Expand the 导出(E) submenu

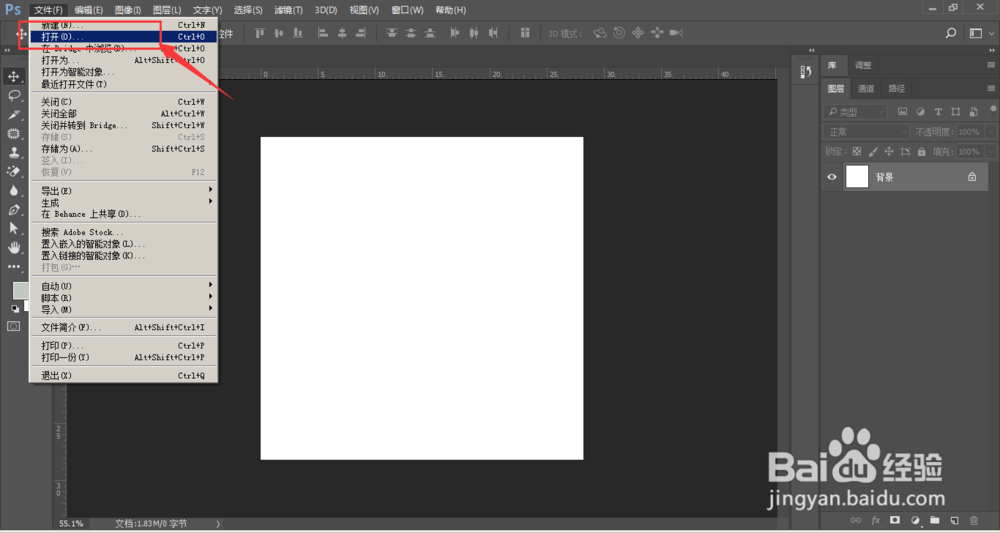[123, 191]
